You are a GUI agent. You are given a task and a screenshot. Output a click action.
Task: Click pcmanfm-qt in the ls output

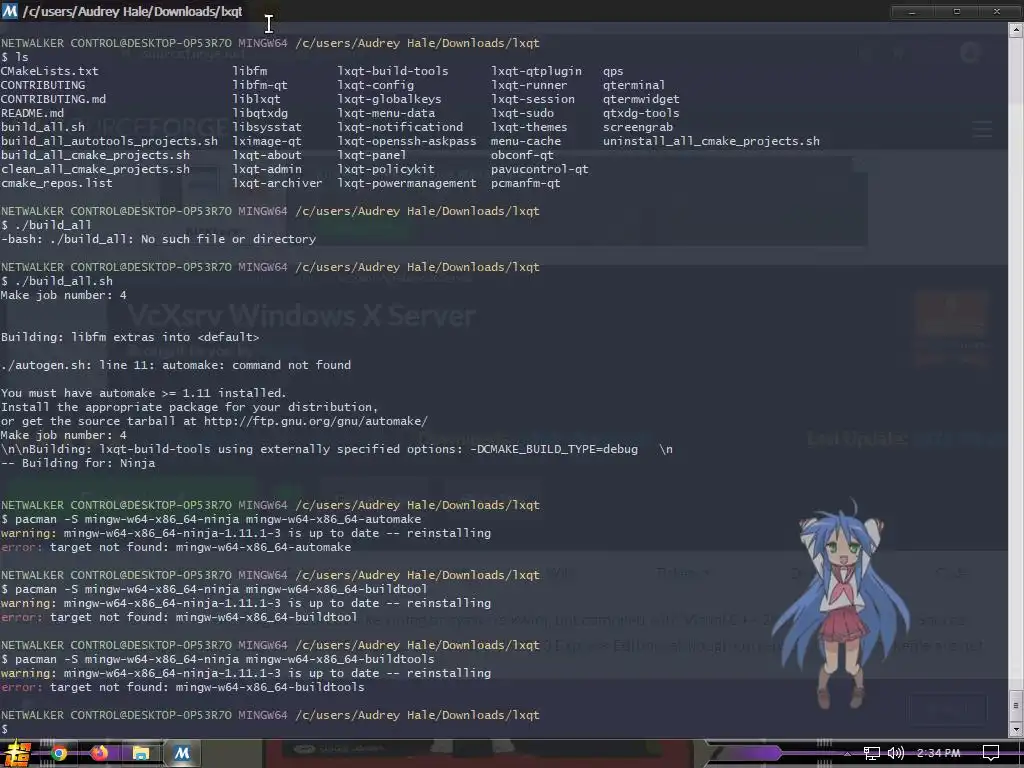pos(526,184)
